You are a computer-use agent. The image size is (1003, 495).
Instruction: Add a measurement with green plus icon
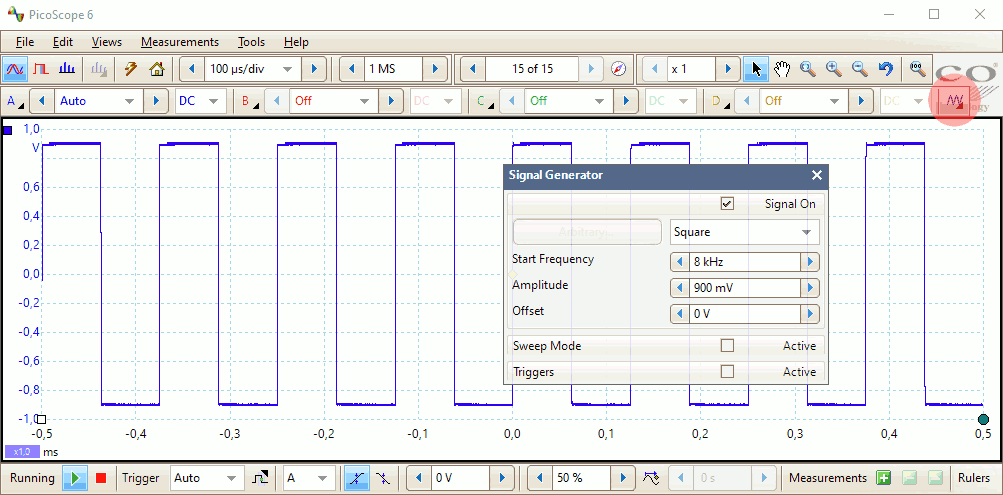point(884,478)
